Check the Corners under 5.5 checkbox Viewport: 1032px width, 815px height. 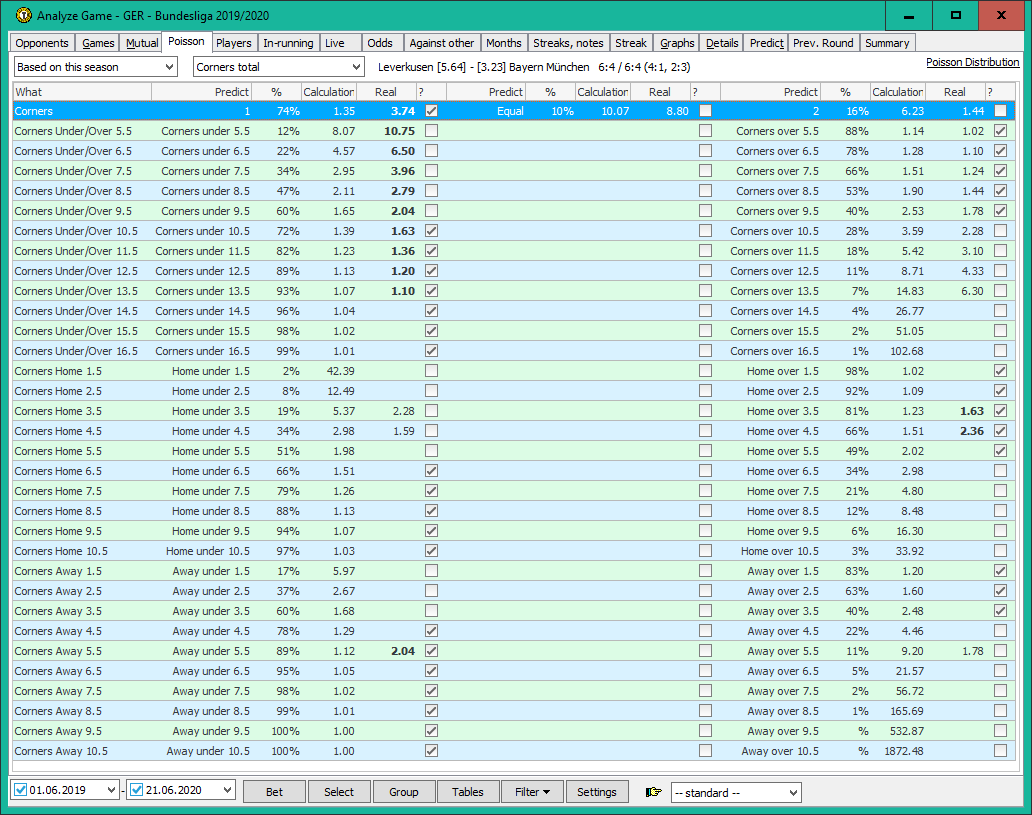(x=431, y=131)
